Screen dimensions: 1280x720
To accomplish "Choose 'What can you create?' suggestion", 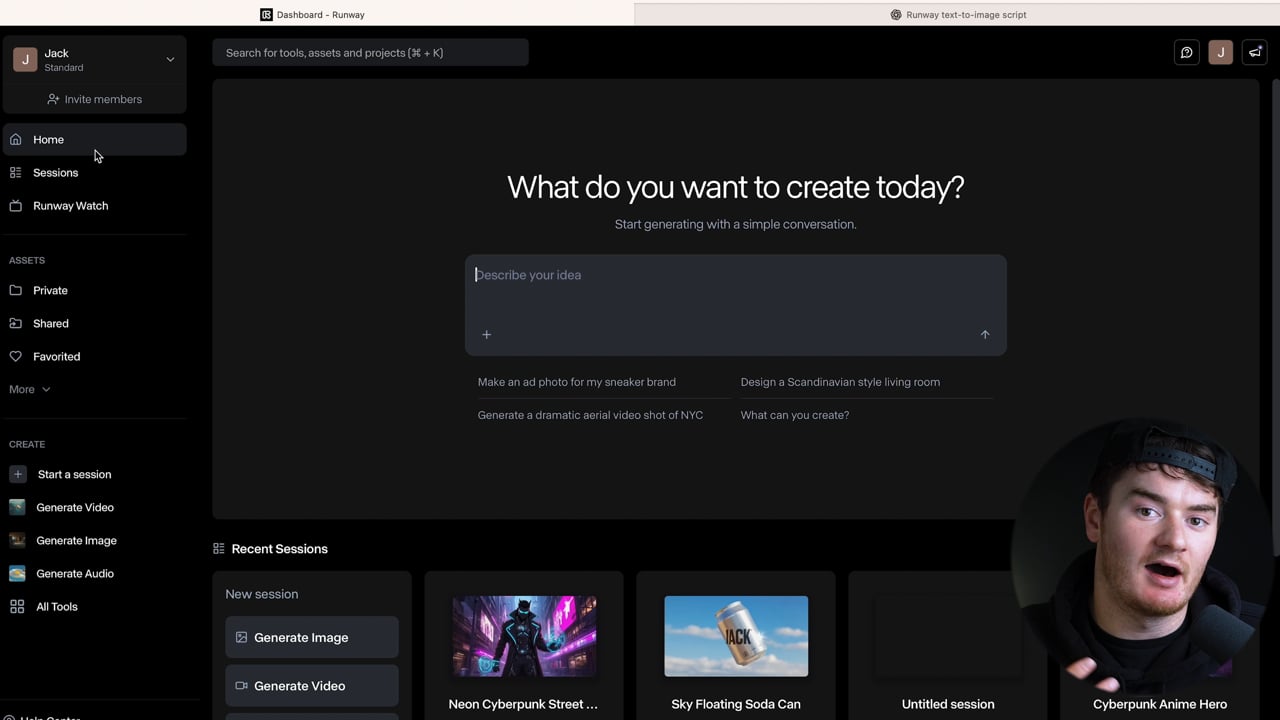I will (x=795, y=415).
